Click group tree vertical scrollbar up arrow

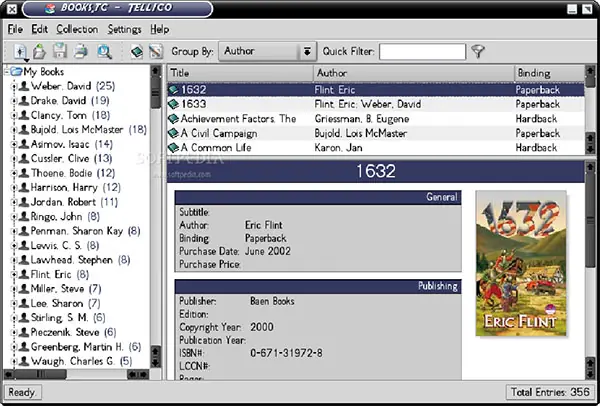[x=155, y=71]
